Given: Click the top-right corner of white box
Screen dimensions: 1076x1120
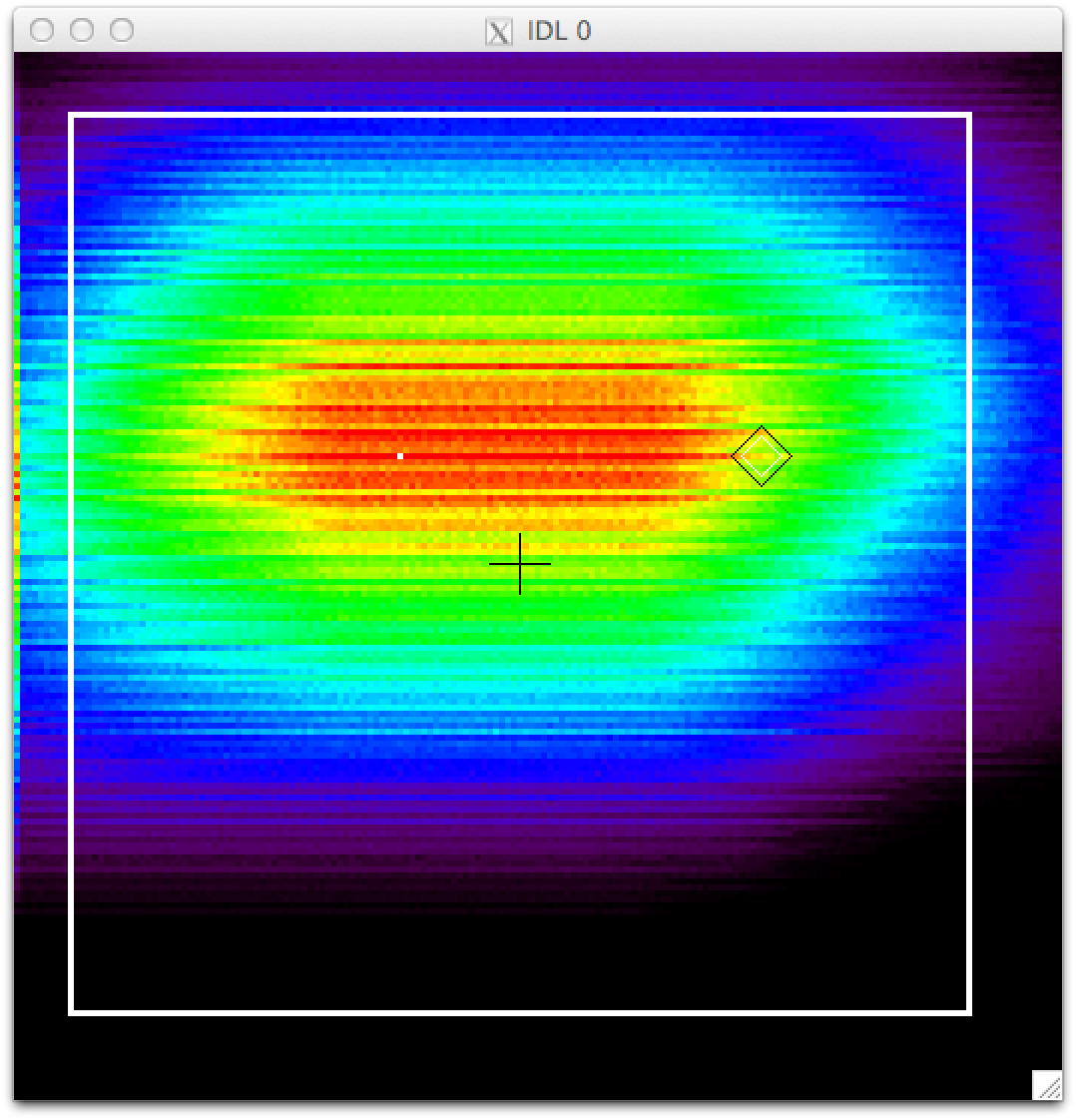Looking at the screenshot, I should tap(969, 116).
